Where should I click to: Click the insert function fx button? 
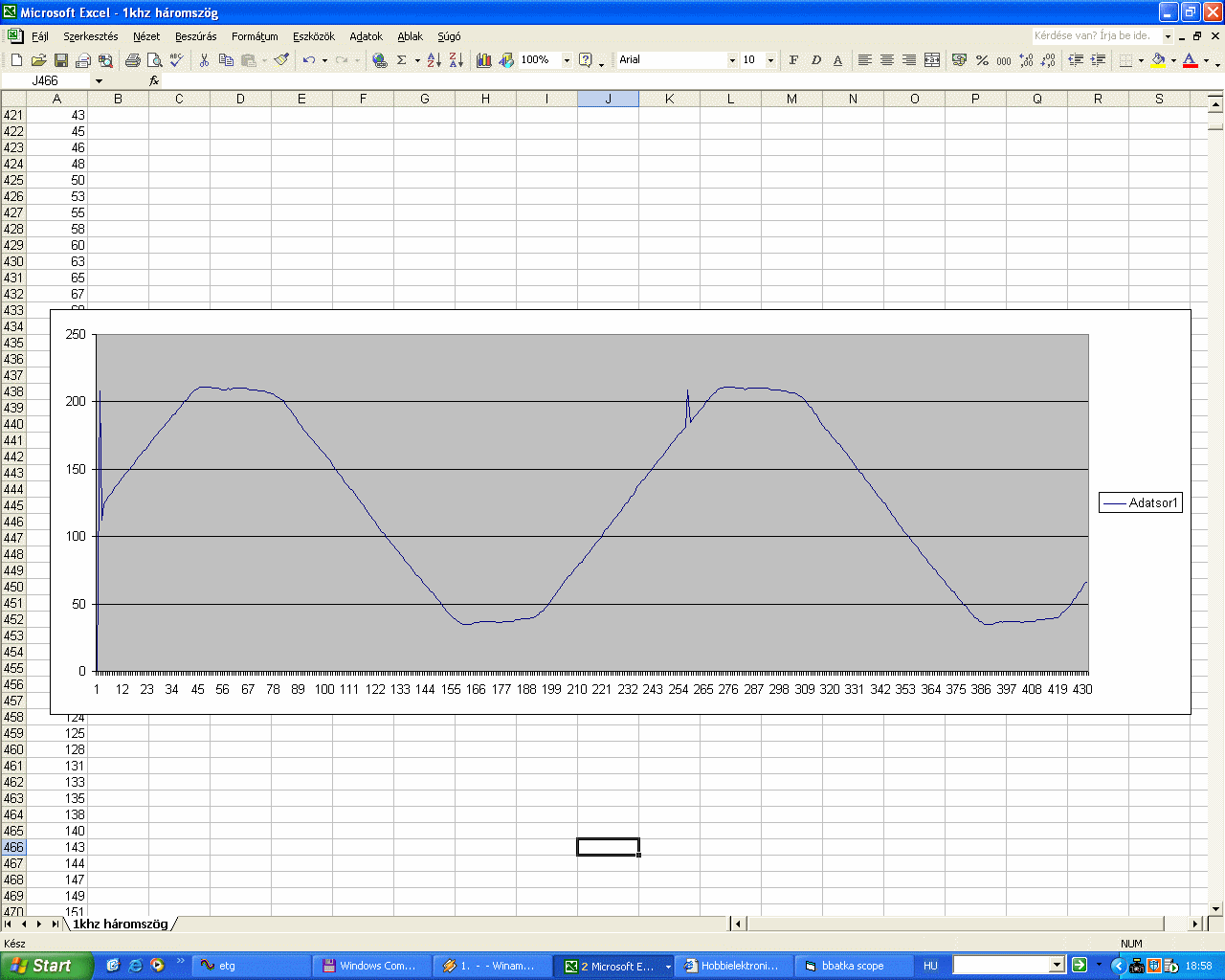tap(154, 81)
